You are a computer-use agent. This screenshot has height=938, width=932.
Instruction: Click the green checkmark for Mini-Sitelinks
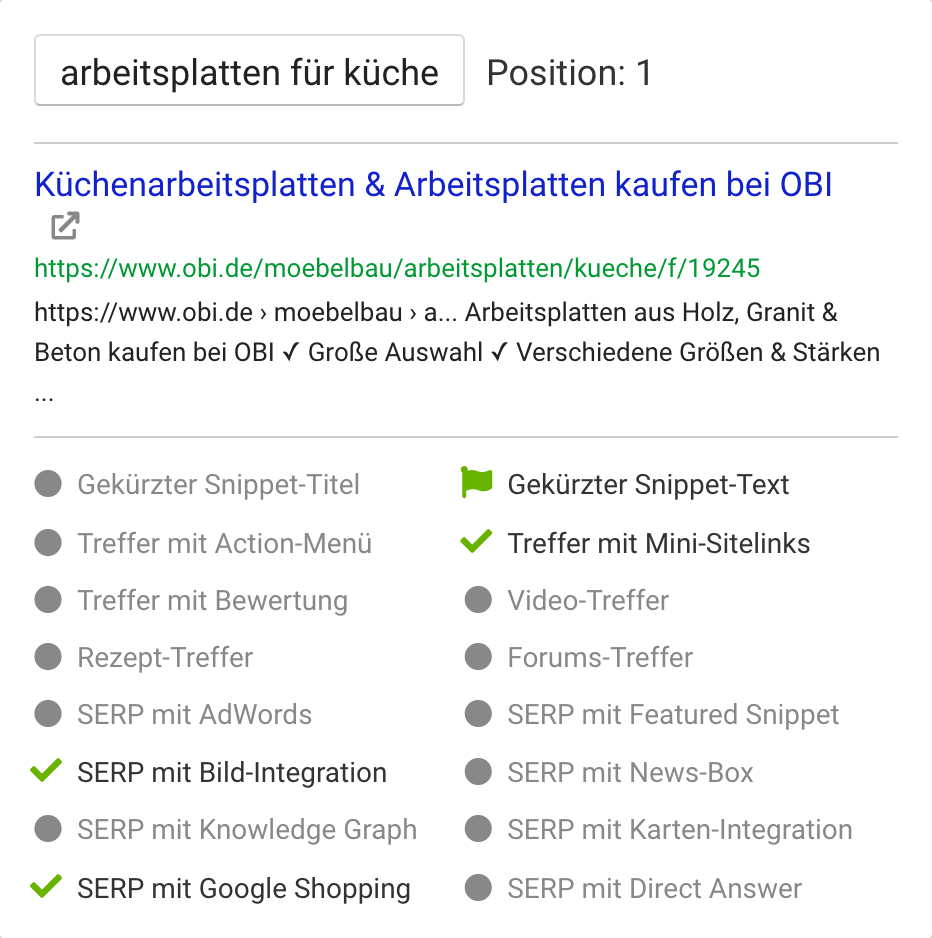click(x=477, y=542)
